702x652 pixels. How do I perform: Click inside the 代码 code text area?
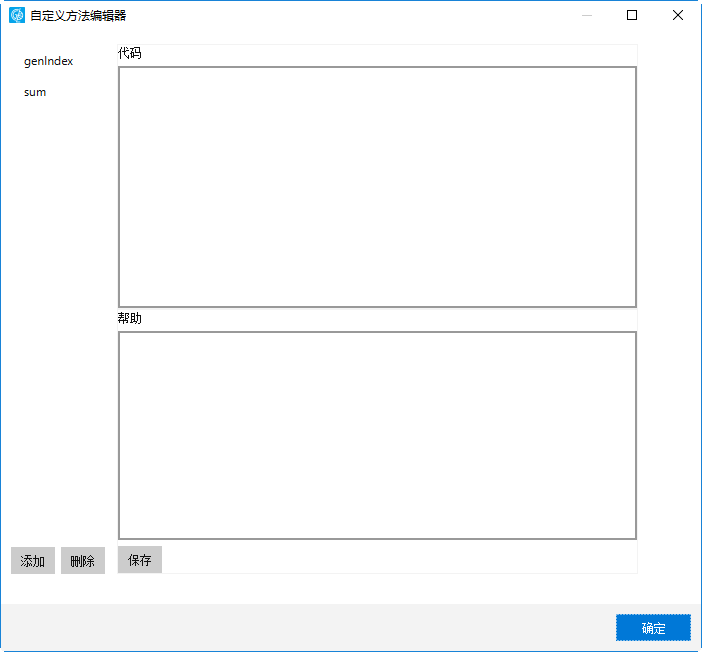click(x=377, y=187)
